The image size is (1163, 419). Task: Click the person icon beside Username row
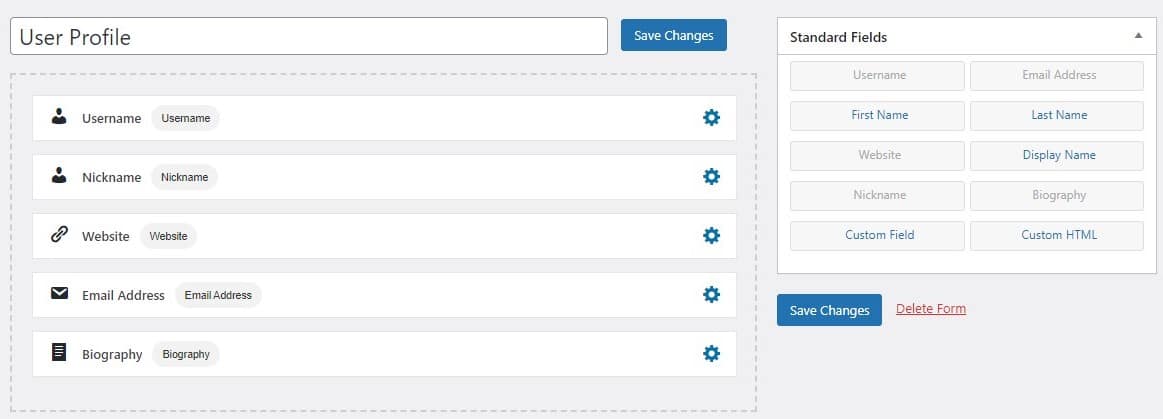59,116
